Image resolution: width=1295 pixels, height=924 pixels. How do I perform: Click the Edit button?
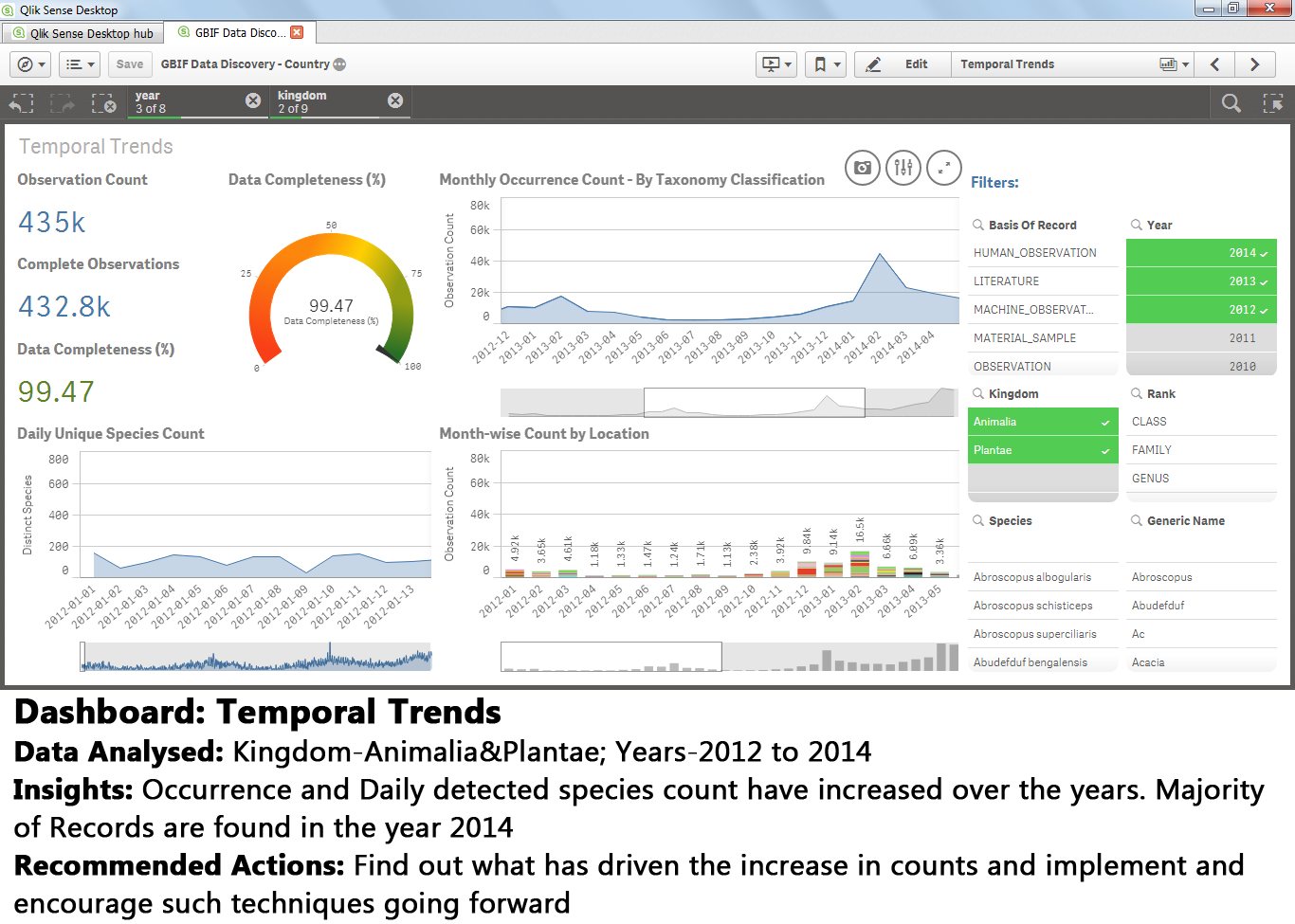903,64
